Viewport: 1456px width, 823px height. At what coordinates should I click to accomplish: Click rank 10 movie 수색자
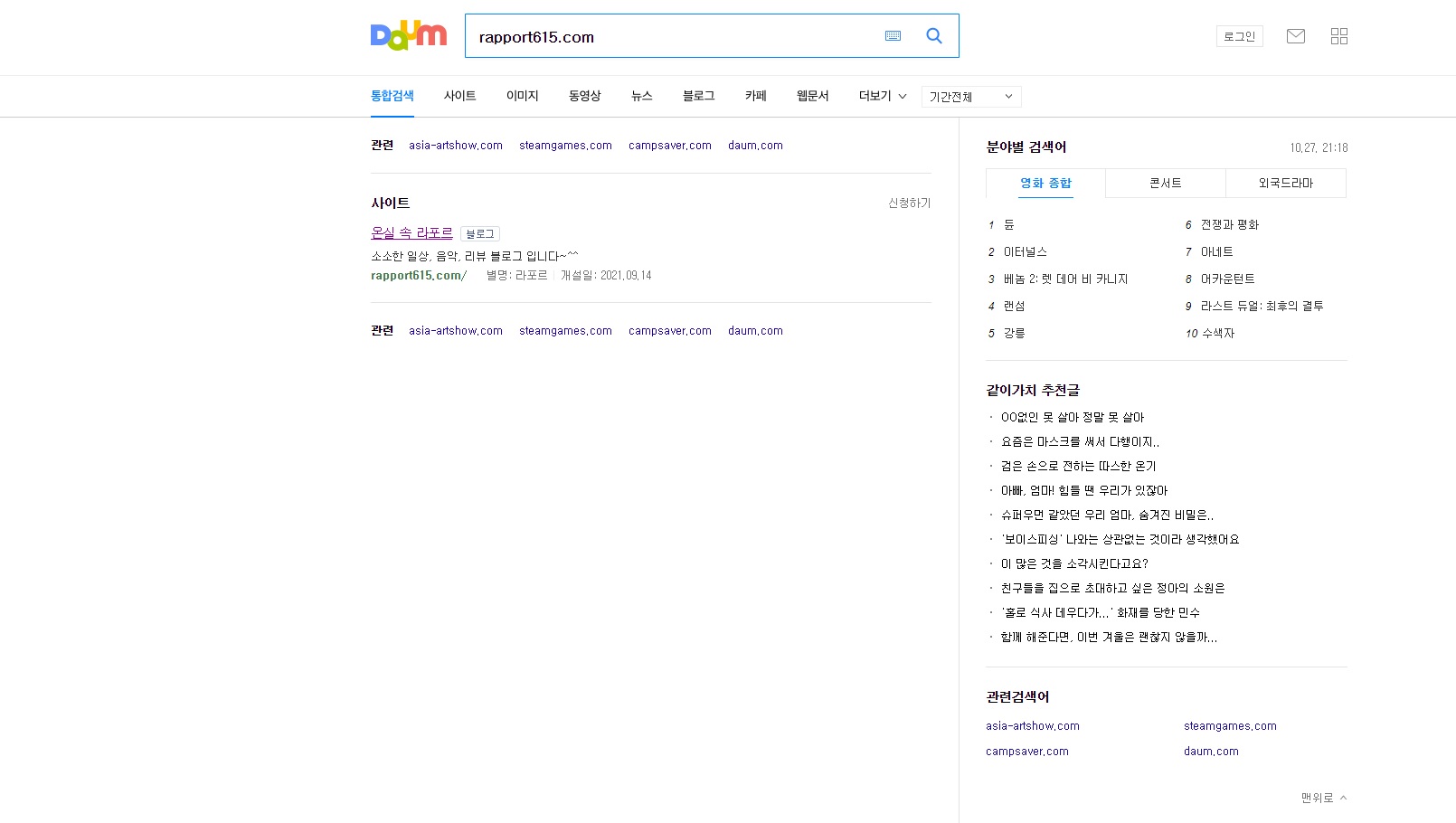point(1217,334)
